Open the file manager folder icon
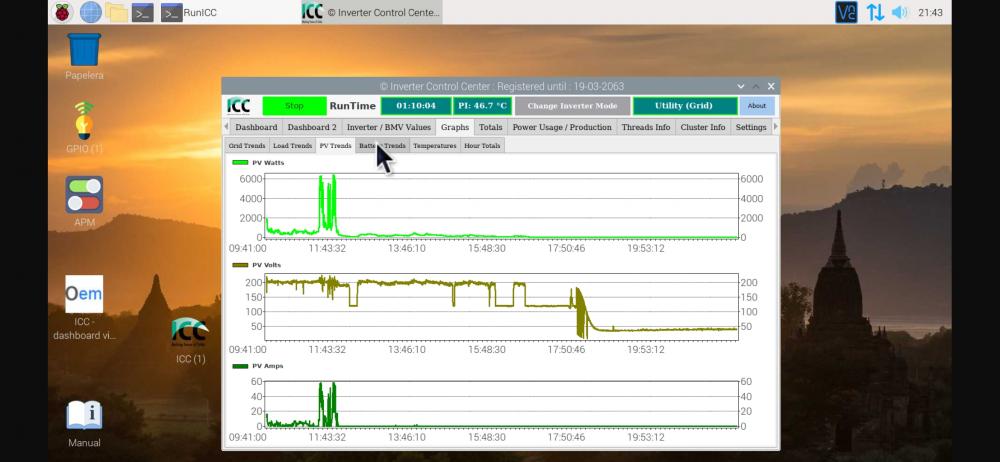This screenshot has height=462, width=1000. click(117, 12)
